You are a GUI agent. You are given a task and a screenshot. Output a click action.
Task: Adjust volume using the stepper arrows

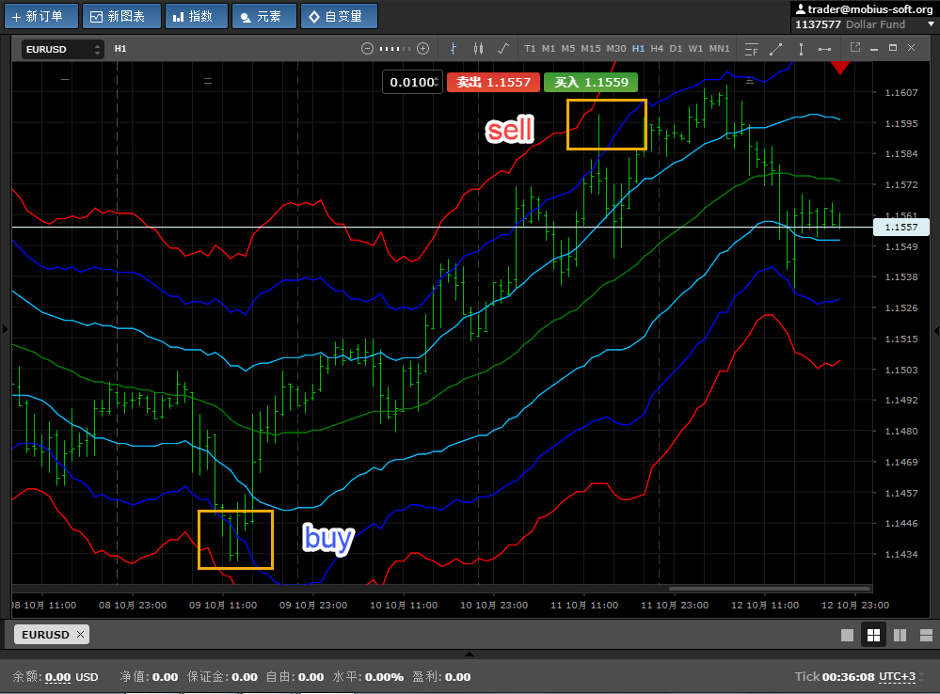438,82
